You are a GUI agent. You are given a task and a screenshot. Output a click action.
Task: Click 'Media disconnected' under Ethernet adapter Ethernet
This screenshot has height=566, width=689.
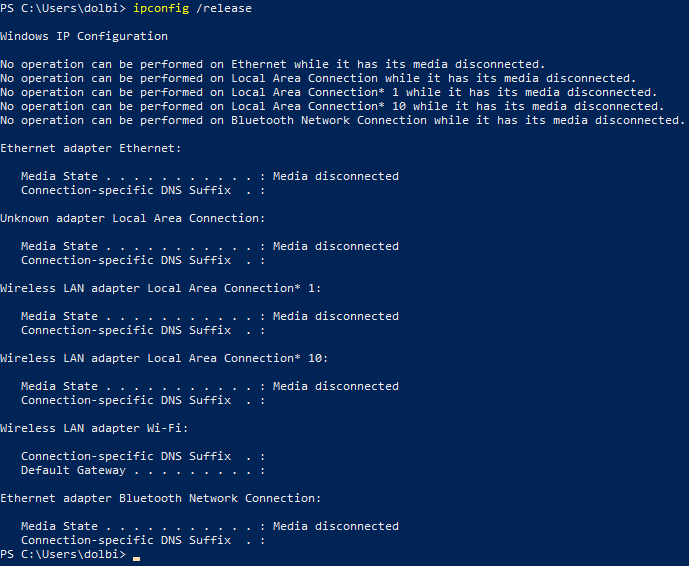(x=335, y=176)
